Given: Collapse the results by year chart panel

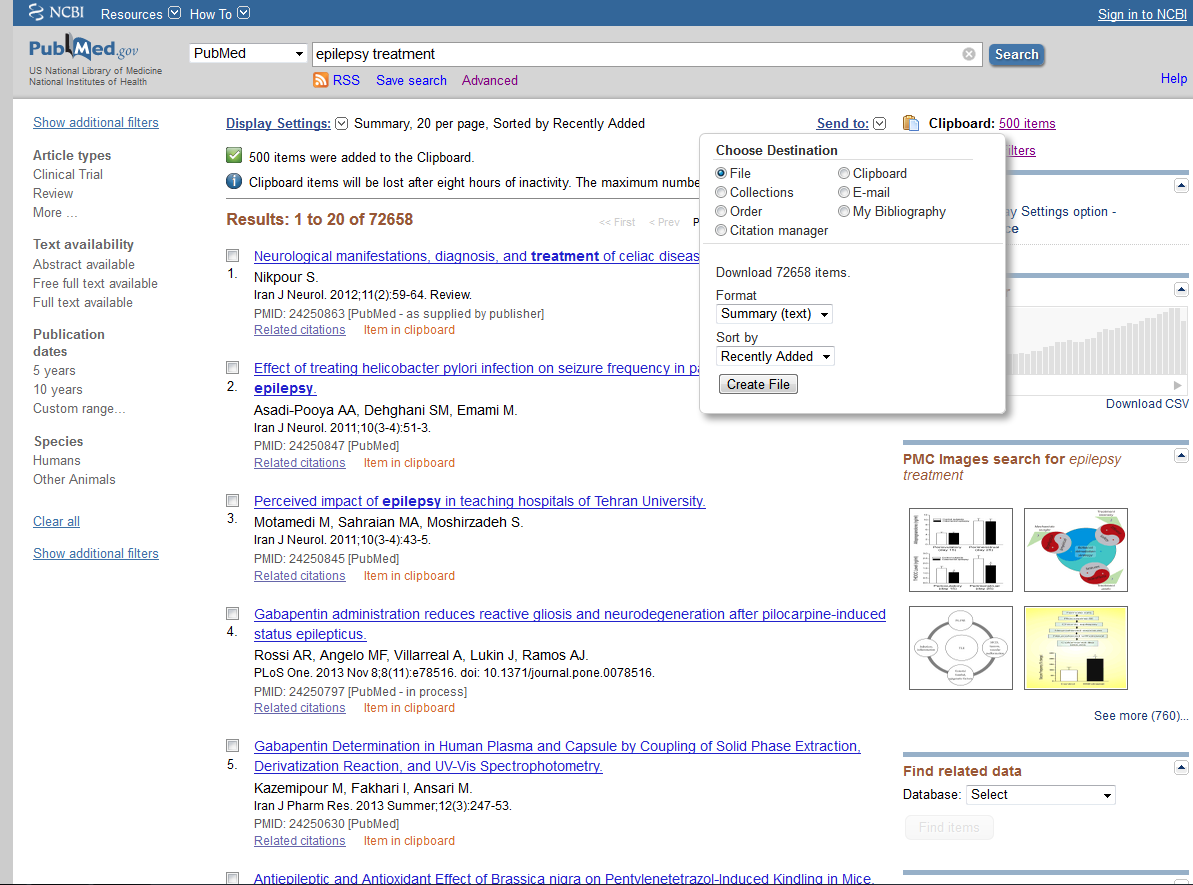Looking at the screenshot, I should click(x=1181, y=289).
